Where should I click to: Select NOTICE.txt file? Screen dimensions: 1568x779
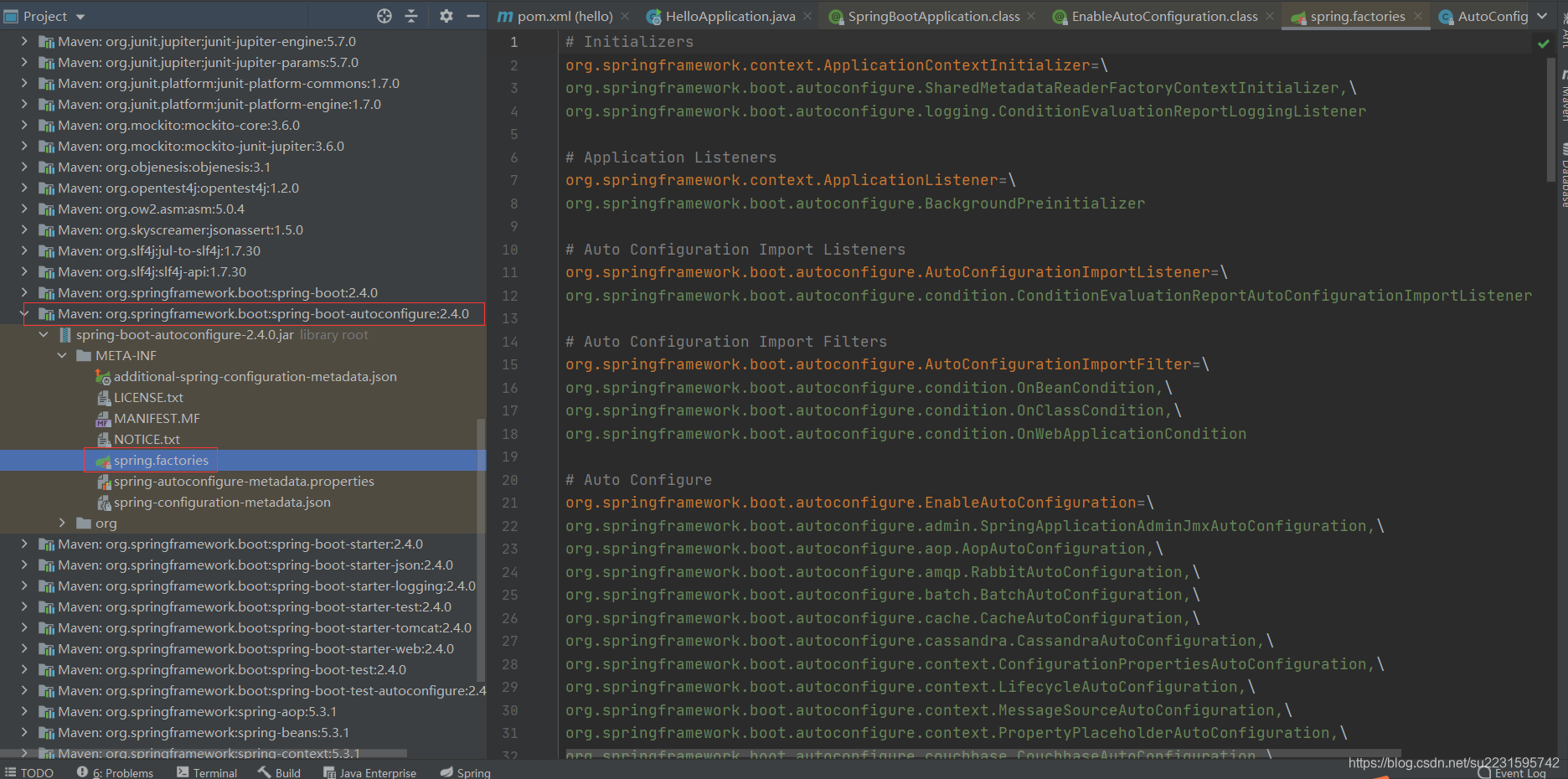click(147, 439)
